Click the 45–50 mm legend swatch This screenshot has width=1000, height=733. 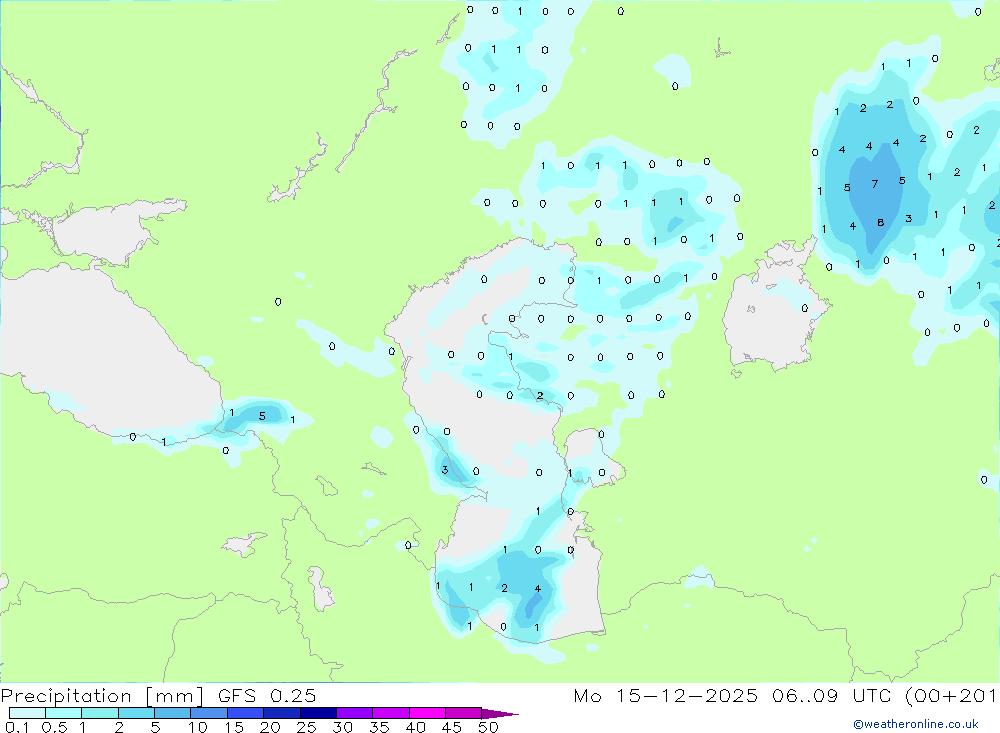coord(463,713)
